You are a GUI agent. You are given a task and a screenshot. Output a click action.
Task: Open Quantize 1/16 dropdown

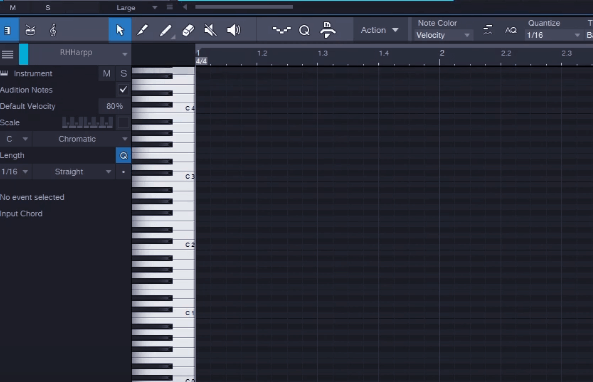(x=553, y=35)
